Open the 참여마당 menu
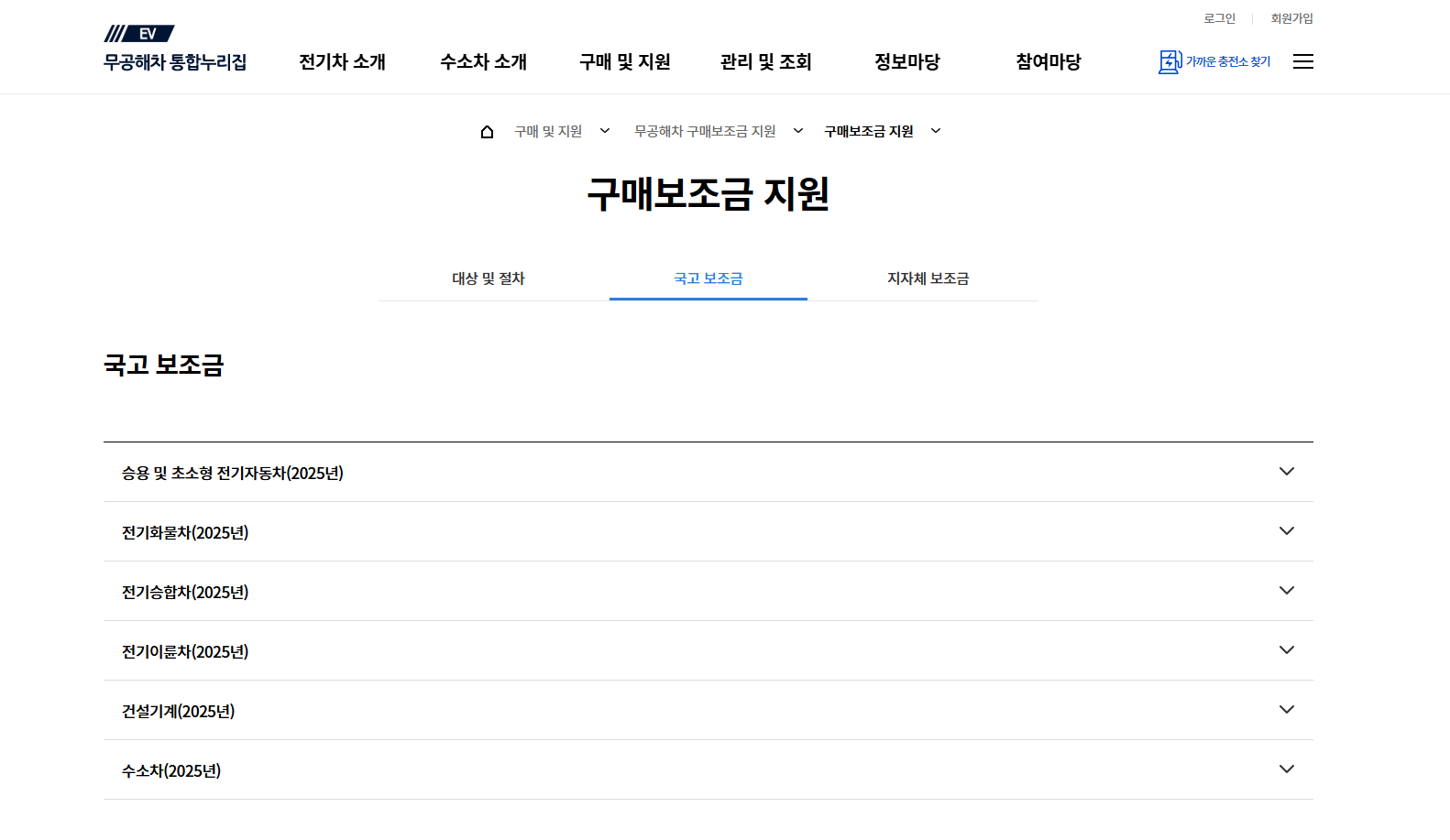Viewport: 1450px width, 840px height. (x=1049, y=61)
